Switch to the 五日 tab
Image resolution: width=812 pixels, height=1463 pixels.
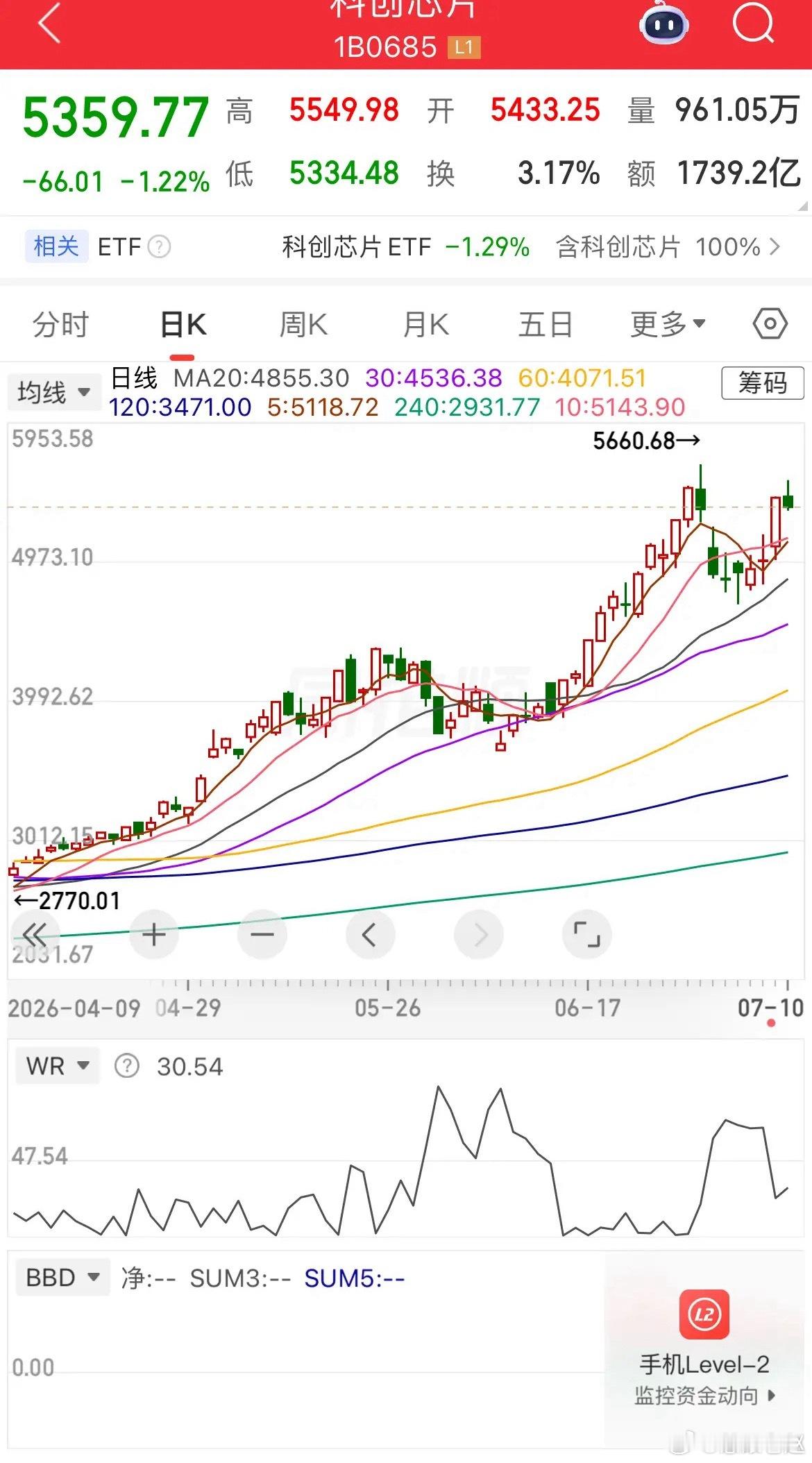(x=545, y=324)
